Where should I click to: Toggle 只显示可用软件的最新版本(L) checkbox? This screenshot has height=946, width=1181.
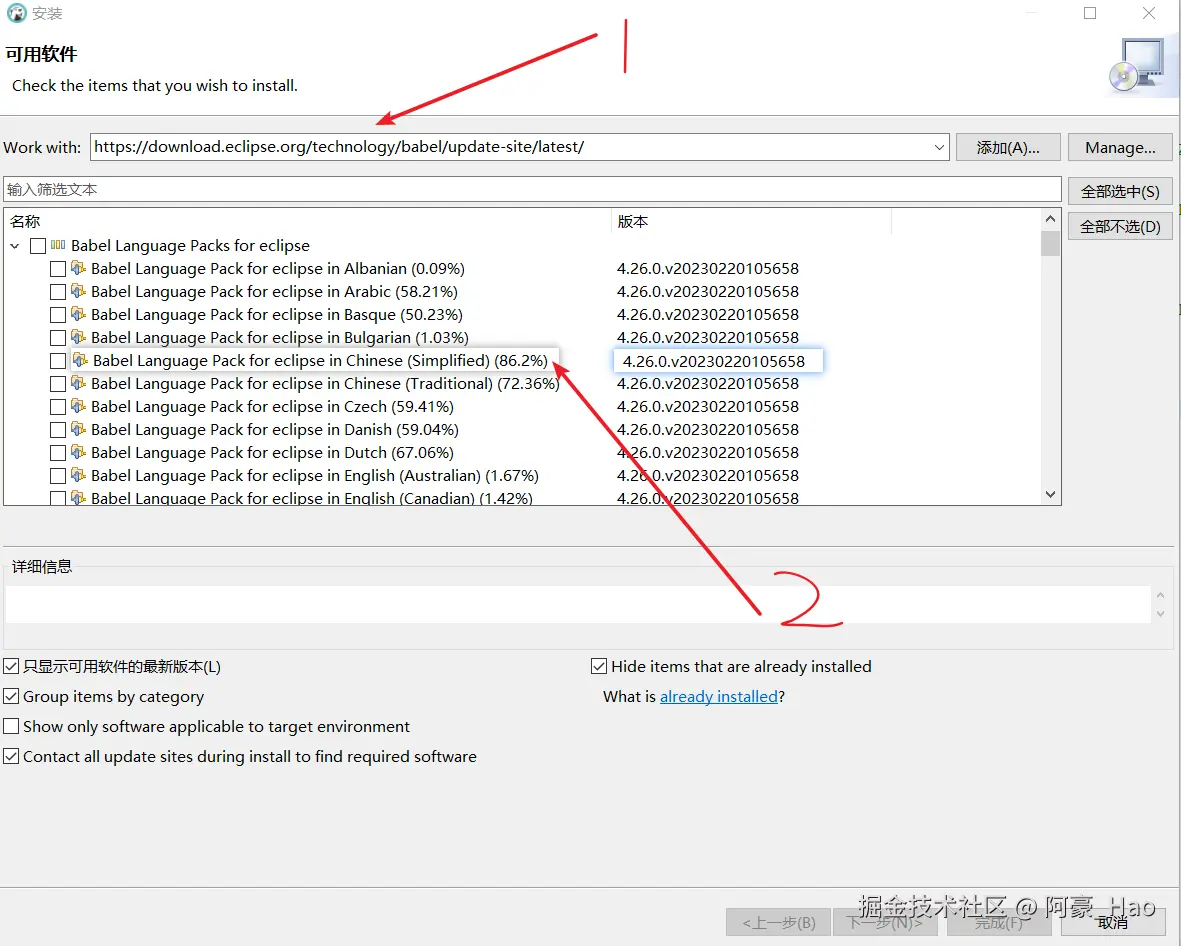click(x=11, y=667)
